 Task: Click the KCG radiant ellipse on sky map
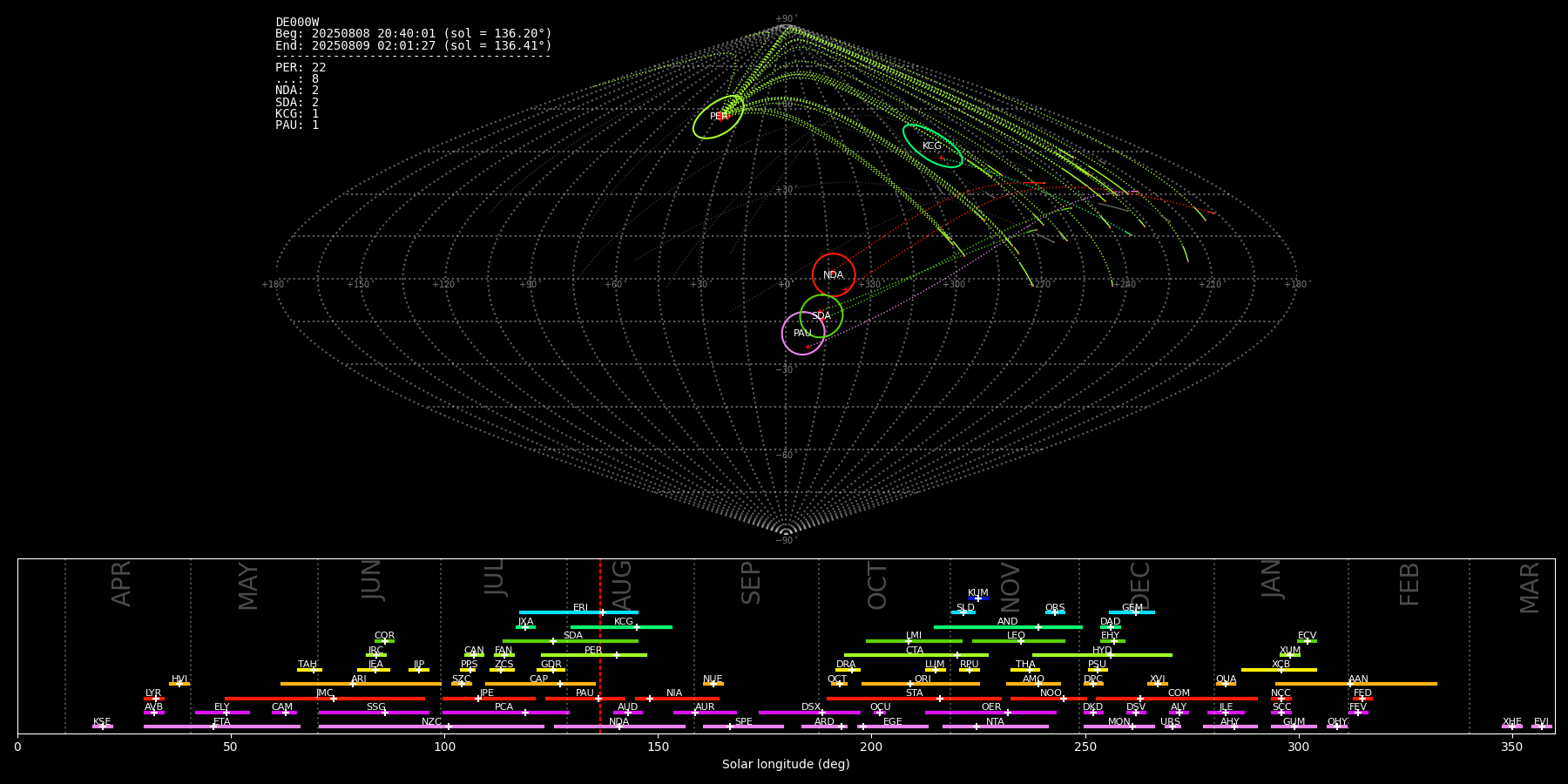(932, 145)
